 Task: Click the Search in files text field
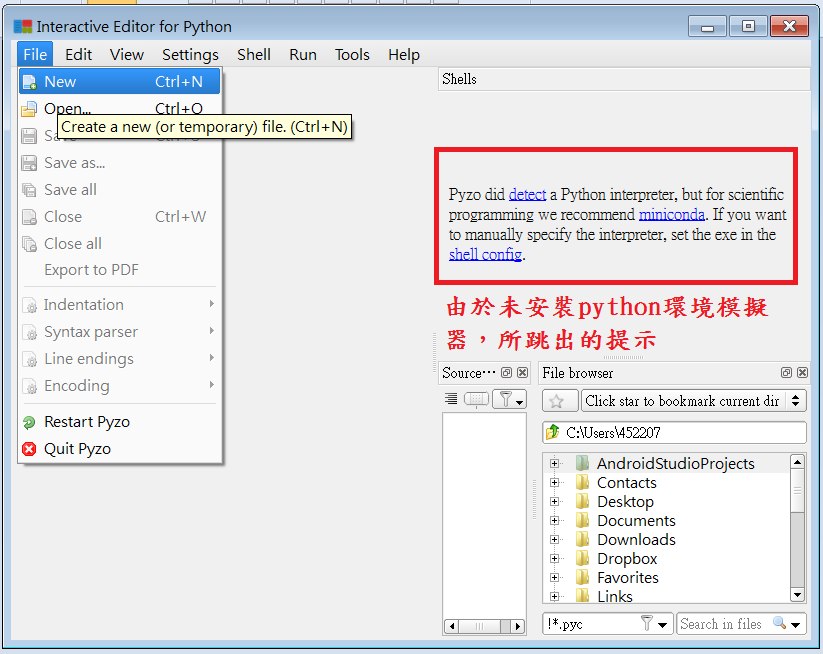[x=720, y=624]
